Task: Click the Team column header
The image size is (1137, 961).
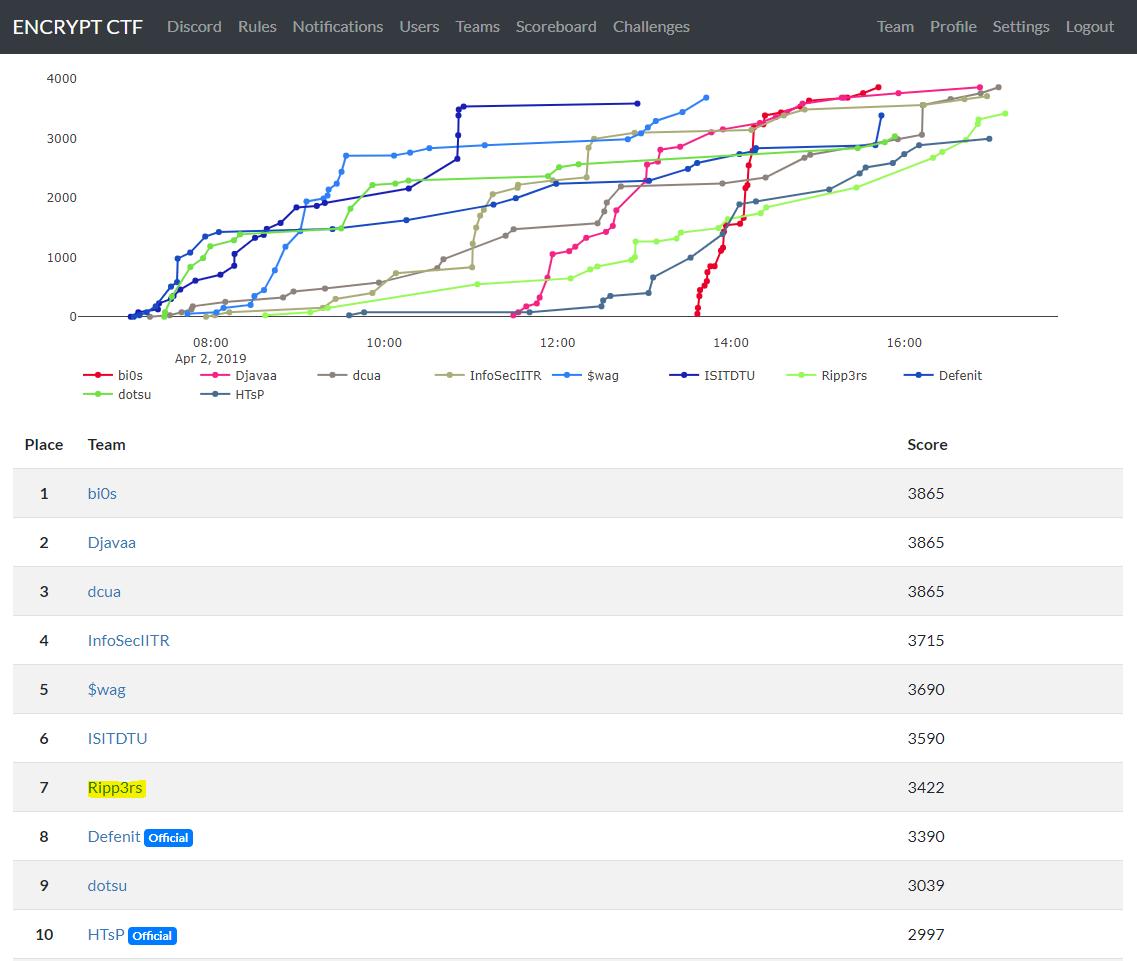Action: tap(107, 445)
